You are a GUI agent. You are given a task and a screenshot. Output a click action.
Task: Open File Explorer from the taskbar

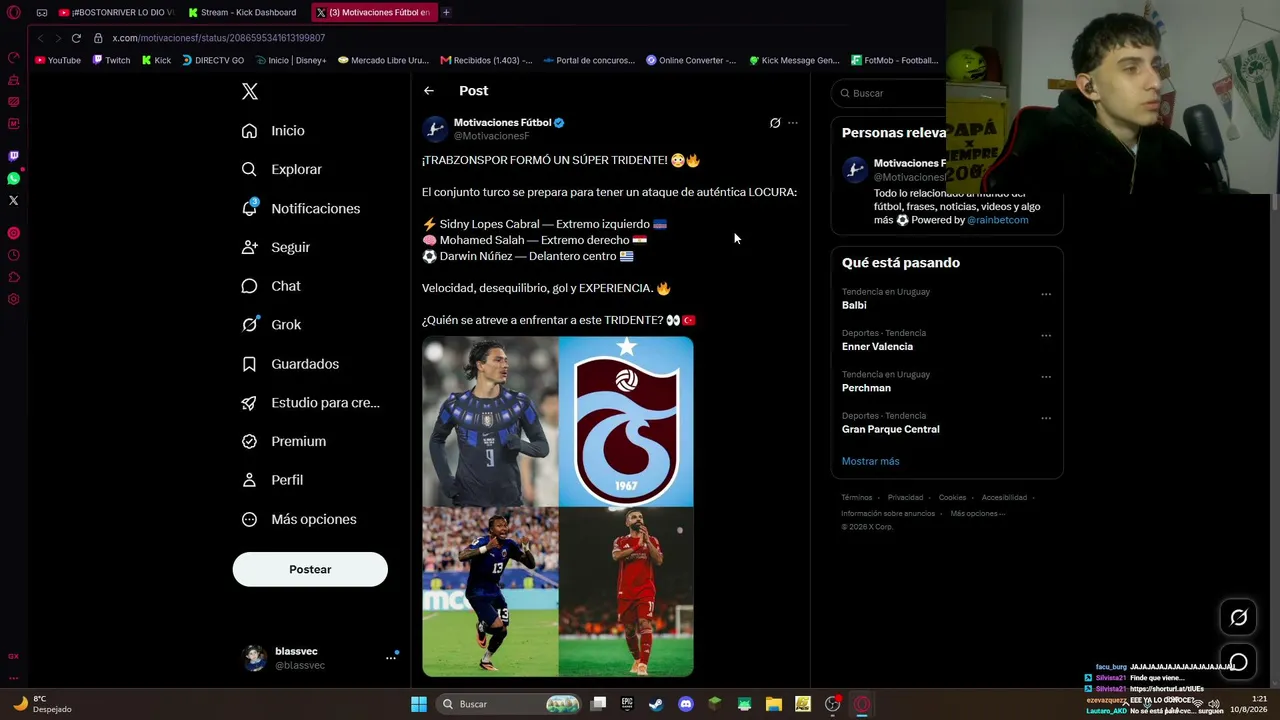(x=773, y=704)
